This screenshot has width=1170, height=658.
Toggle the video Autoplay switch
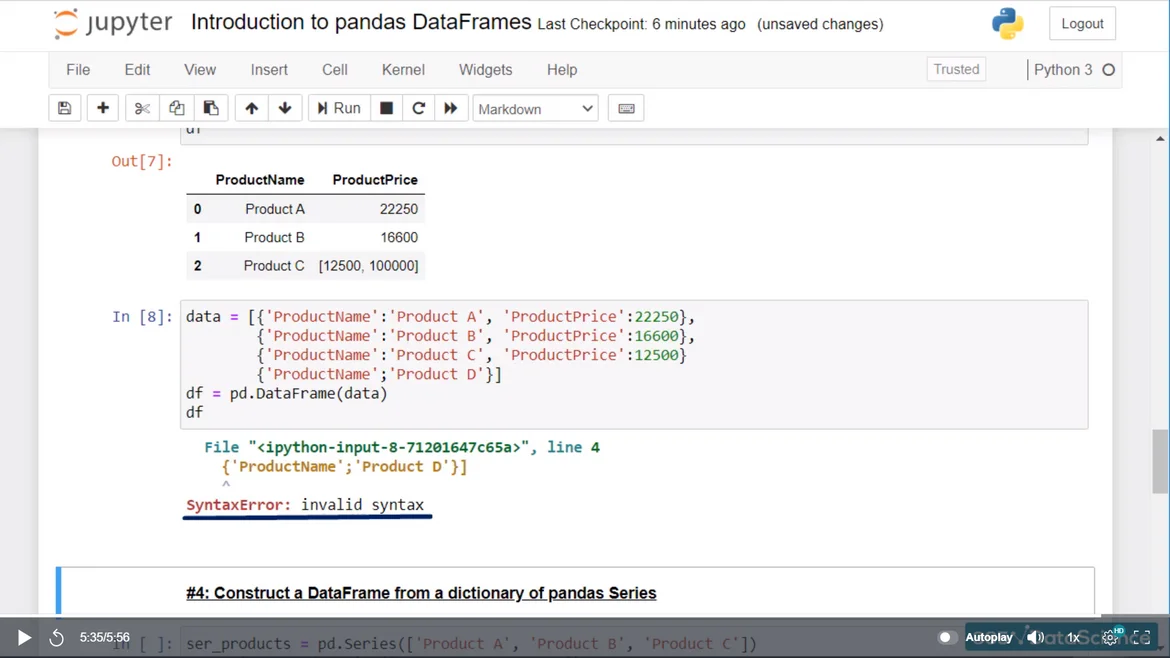coord(945,637)
